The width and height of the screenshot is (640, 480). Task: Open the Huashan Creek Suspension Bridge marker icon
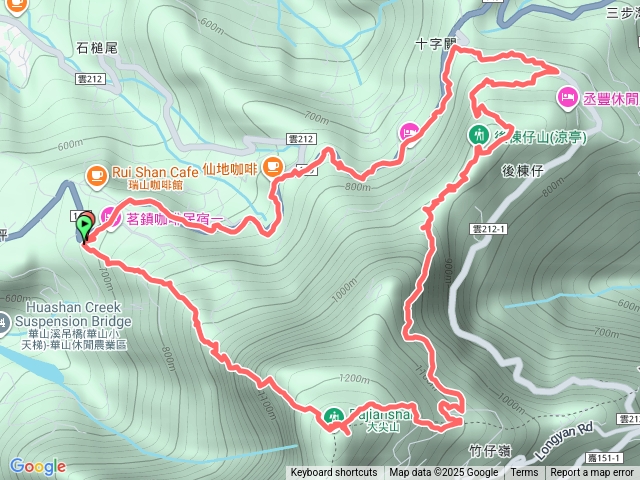[x=2, y=324]
